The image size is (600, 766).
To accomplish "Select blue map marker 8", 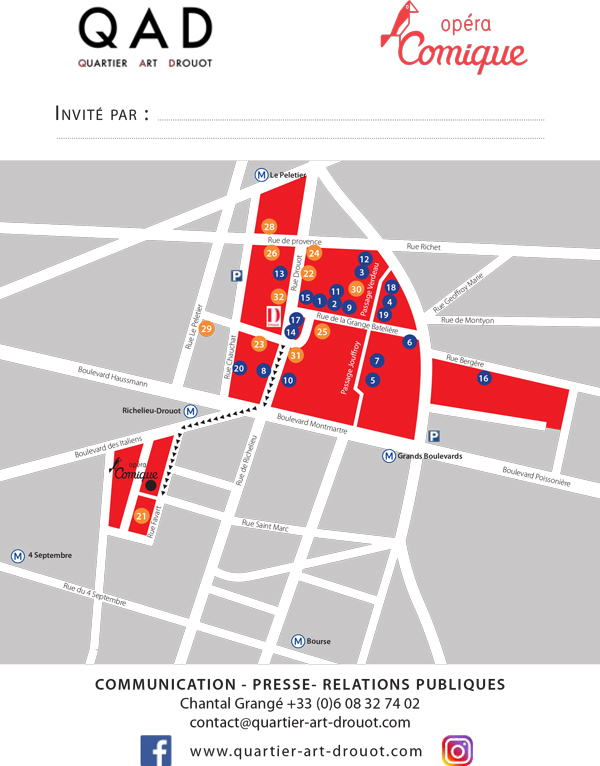I will click(x=264, y=371).
